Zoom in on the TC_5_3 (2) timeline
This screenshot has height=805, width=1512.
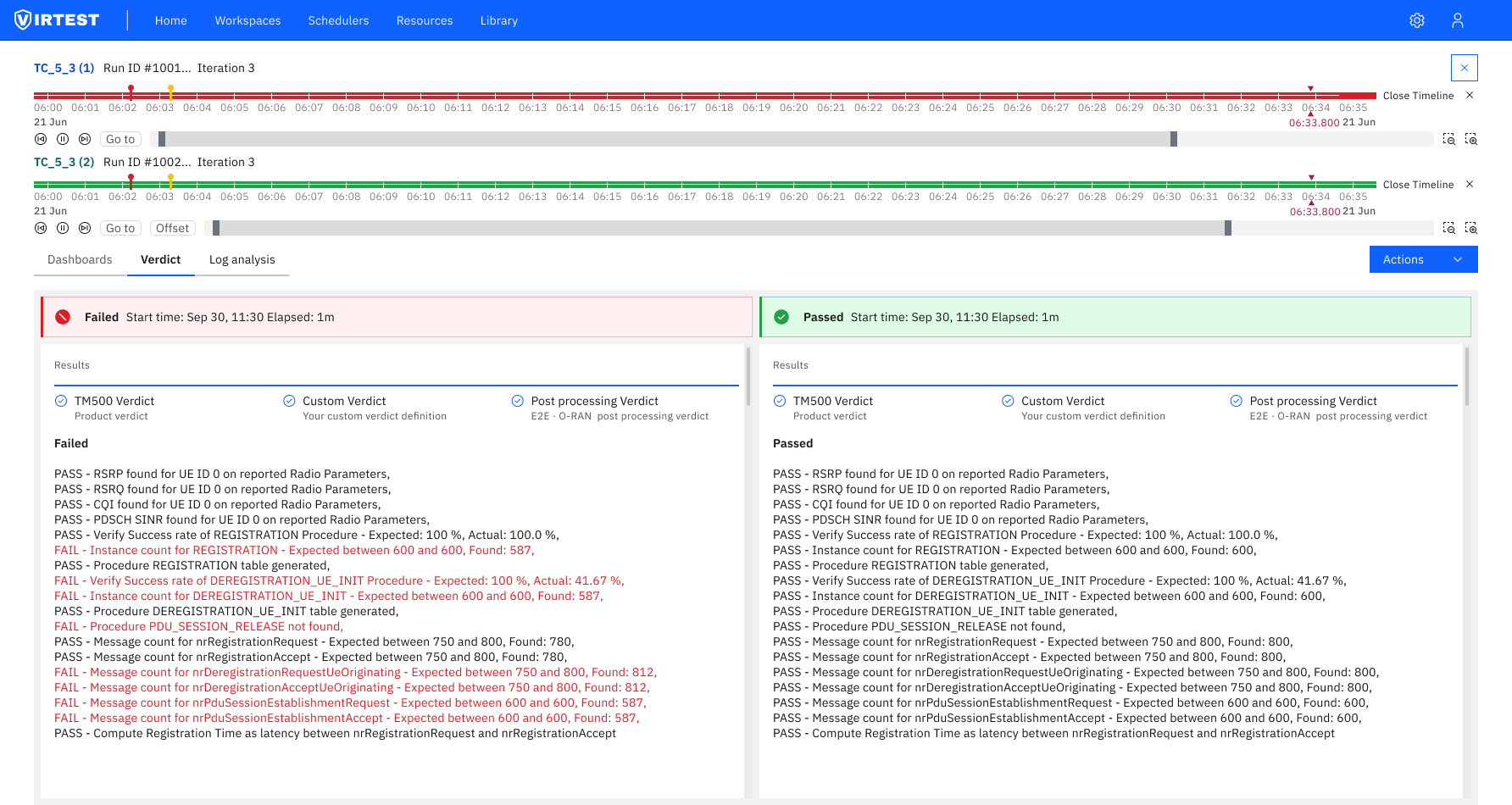[1471, 227]
